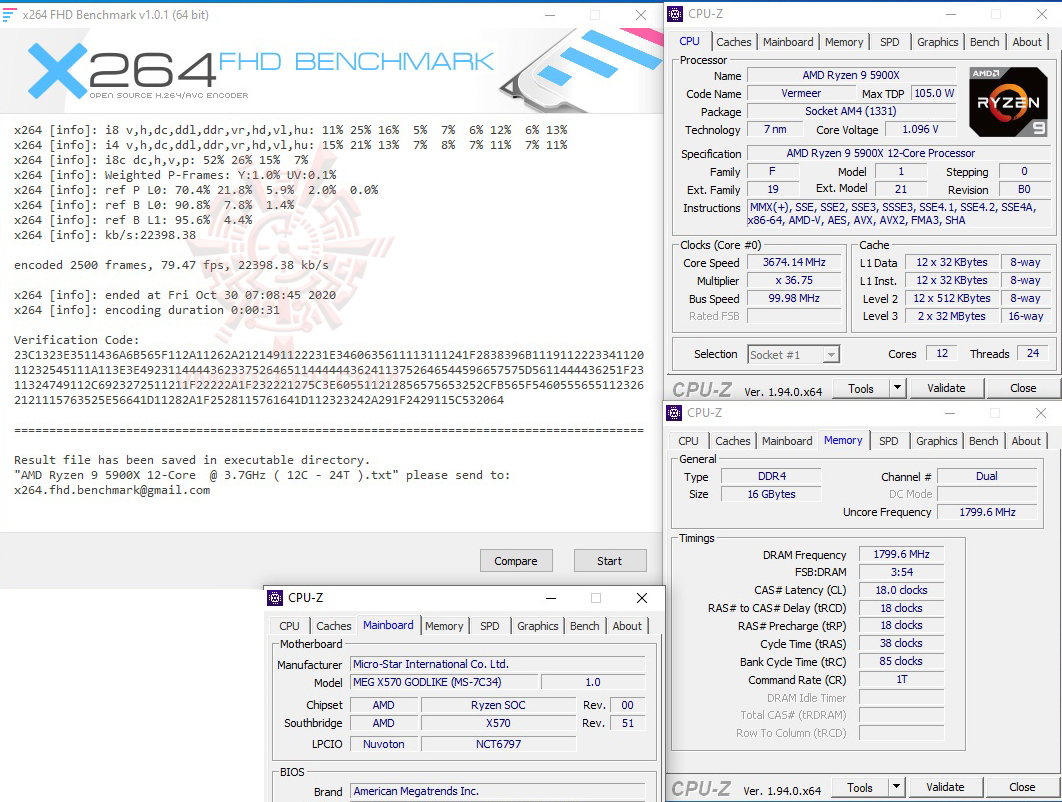This screenshot has height=802, width=1062.
Task: Open About tab in Memory CPU-Z window
Action: tap(1026, 441)
